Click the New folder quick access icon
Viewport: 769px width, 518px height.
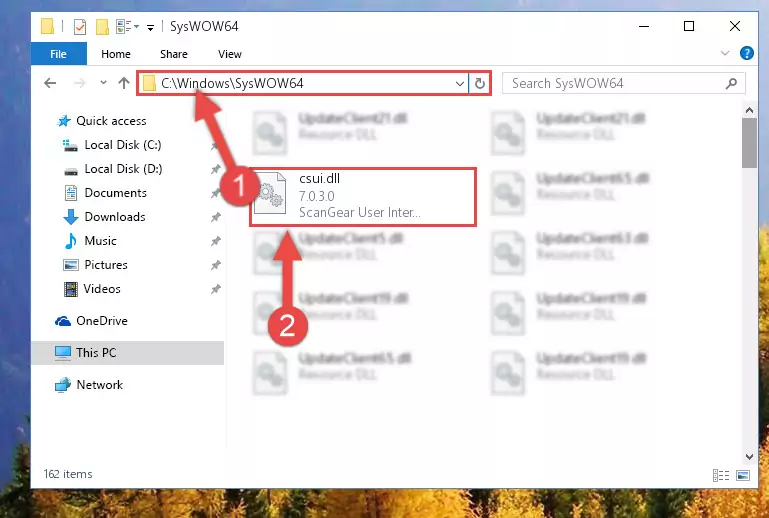[x=102, y=26]
